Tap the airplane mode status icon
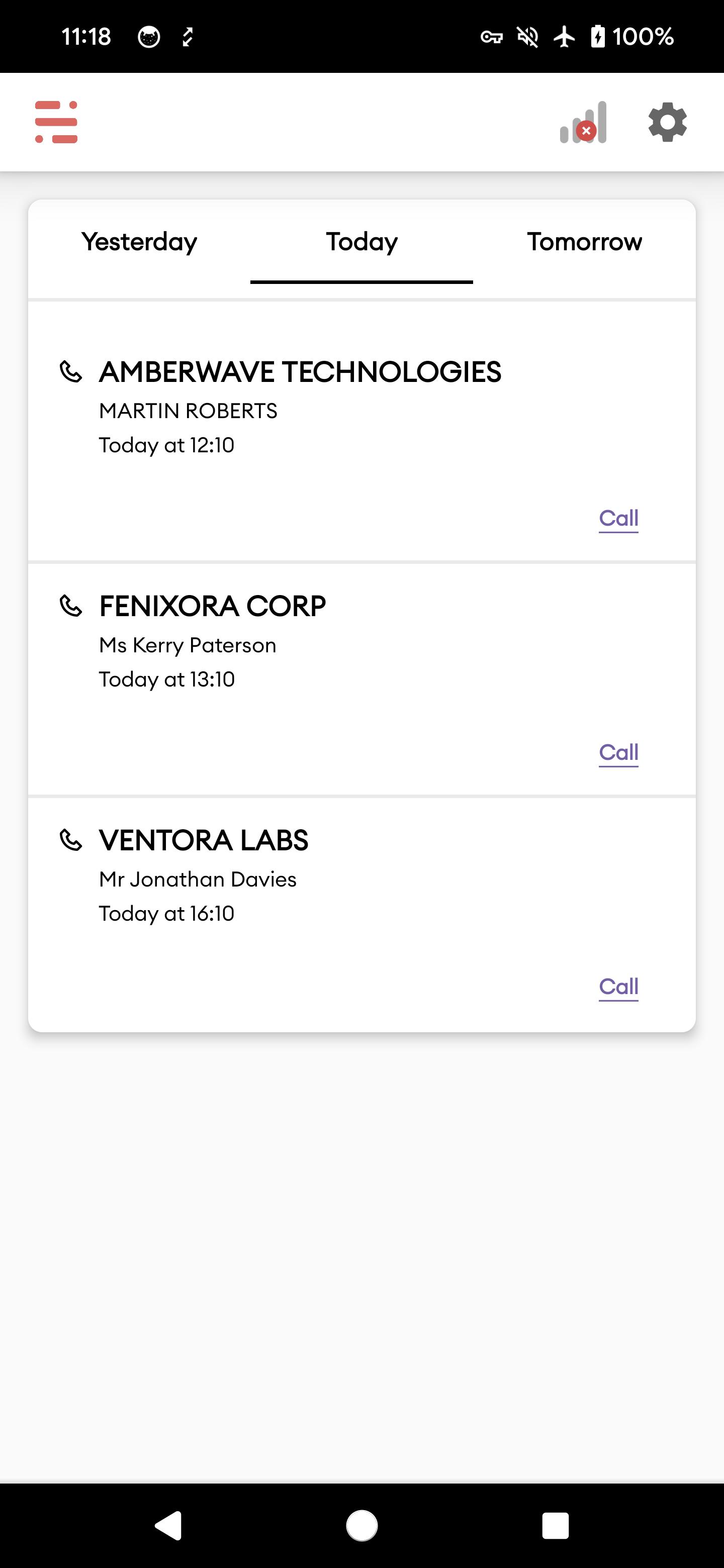Viewport: 724px width, 1568px height. point(565,37)
